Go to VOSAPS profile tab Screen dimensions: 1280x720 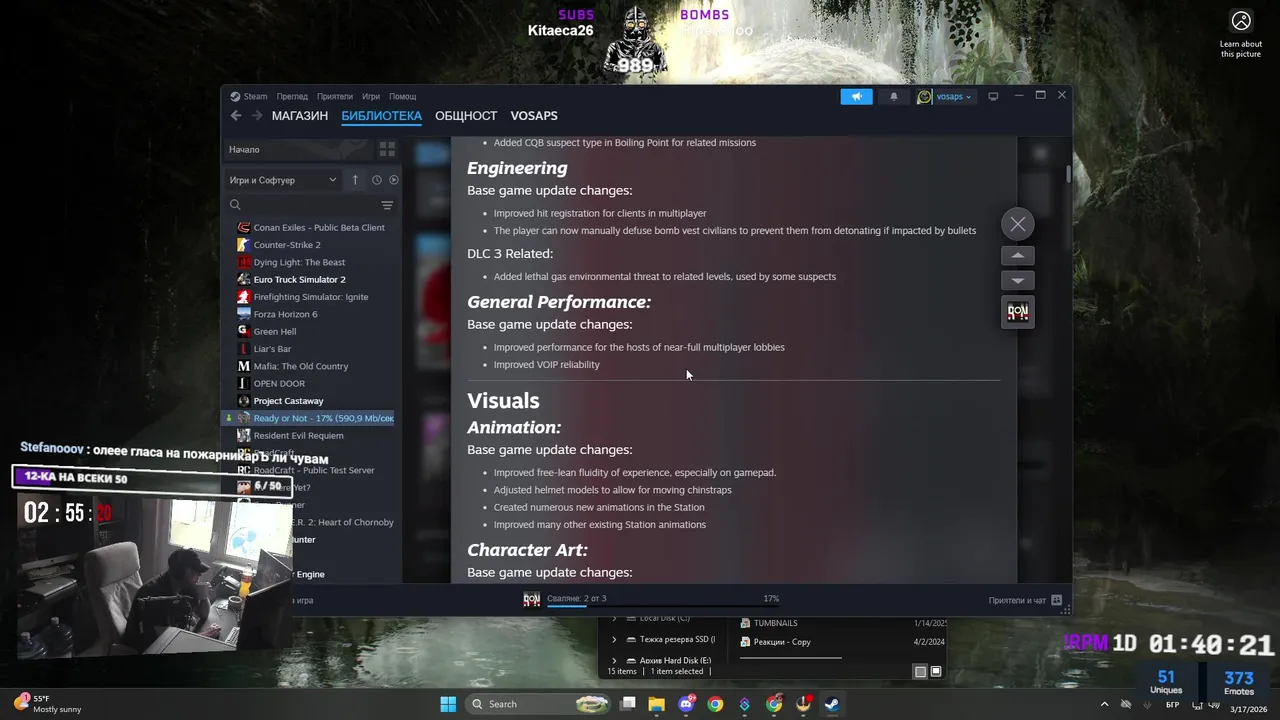point(534,116)
